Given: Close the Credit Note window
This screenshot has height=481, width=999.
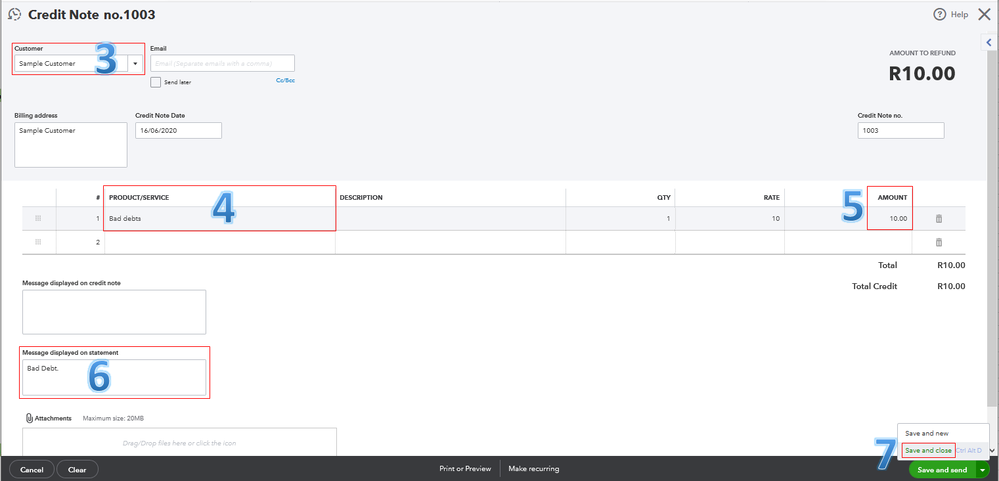Looking at the screenshot, I should click(x=984, y=14).
